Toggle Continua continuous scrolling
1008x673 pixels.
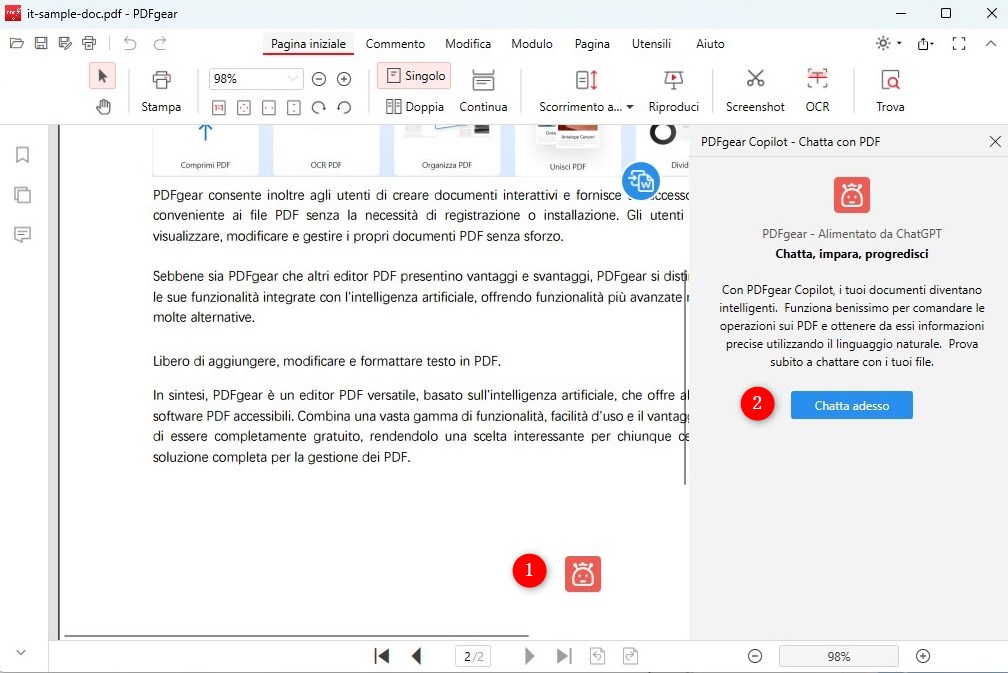tap(483, 91)
